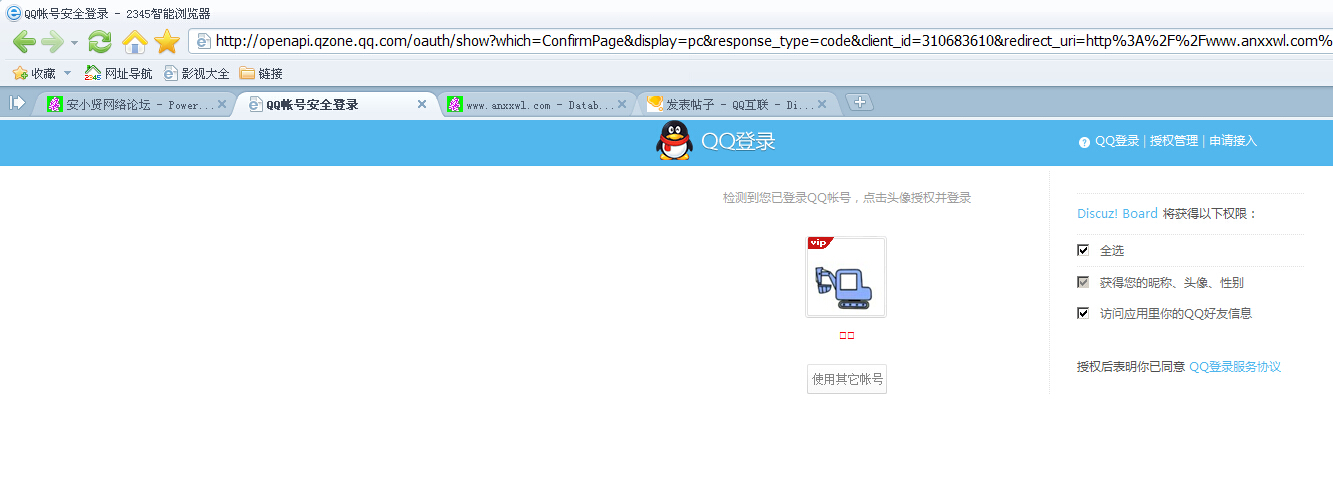Screen dimensions: 1333x478
Task: Click the QQ penguin logo
Action: 674,141
